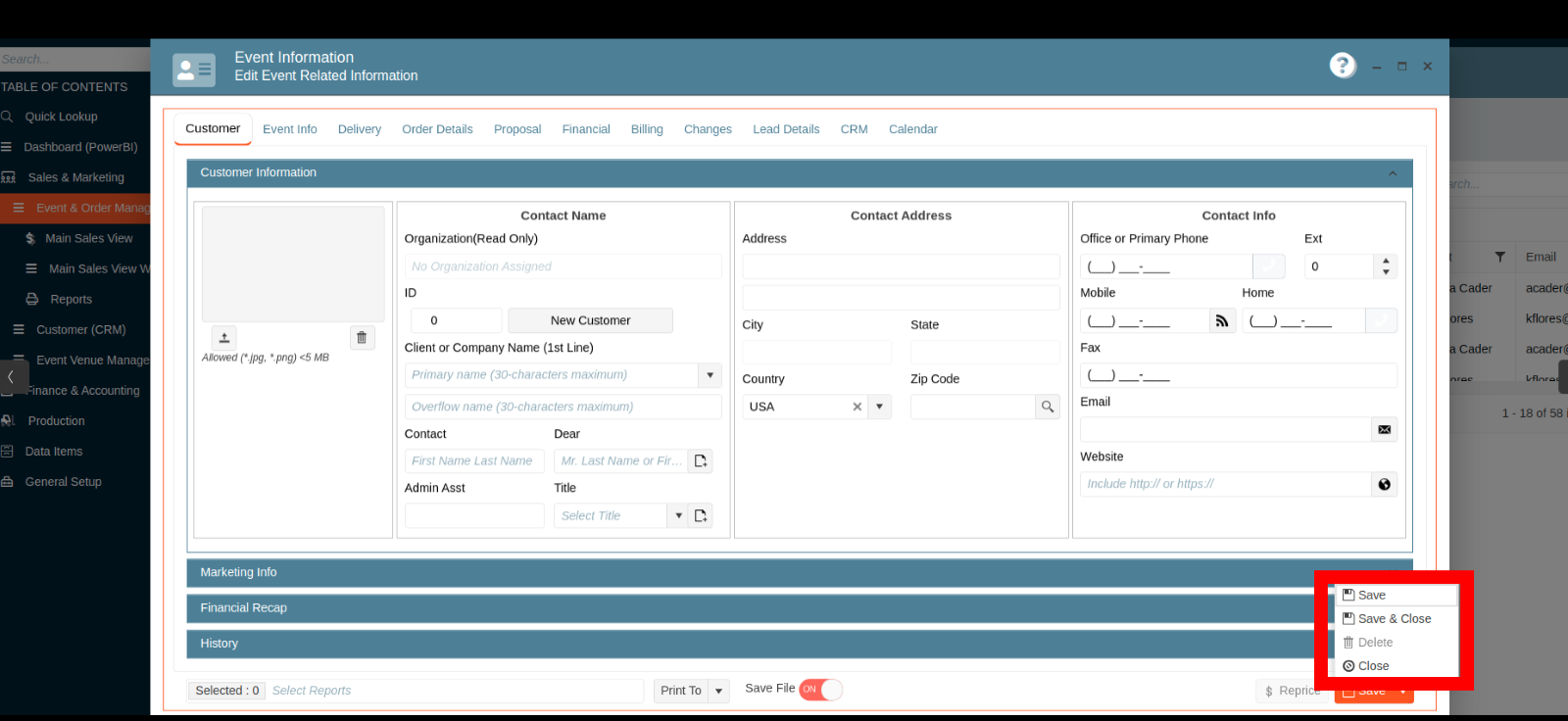Image resolution: width=1568 pixels, height=721 pixels.
Task: Click the document icon beside Title field
Action: click(700, 515)
